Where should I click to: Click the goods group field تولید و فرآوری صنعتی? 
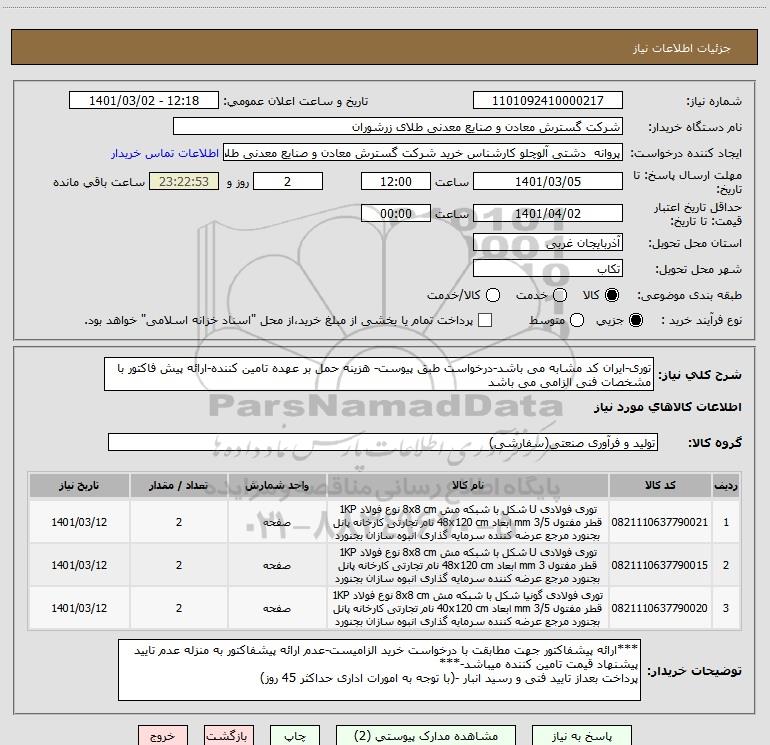(x=383, y=443)
